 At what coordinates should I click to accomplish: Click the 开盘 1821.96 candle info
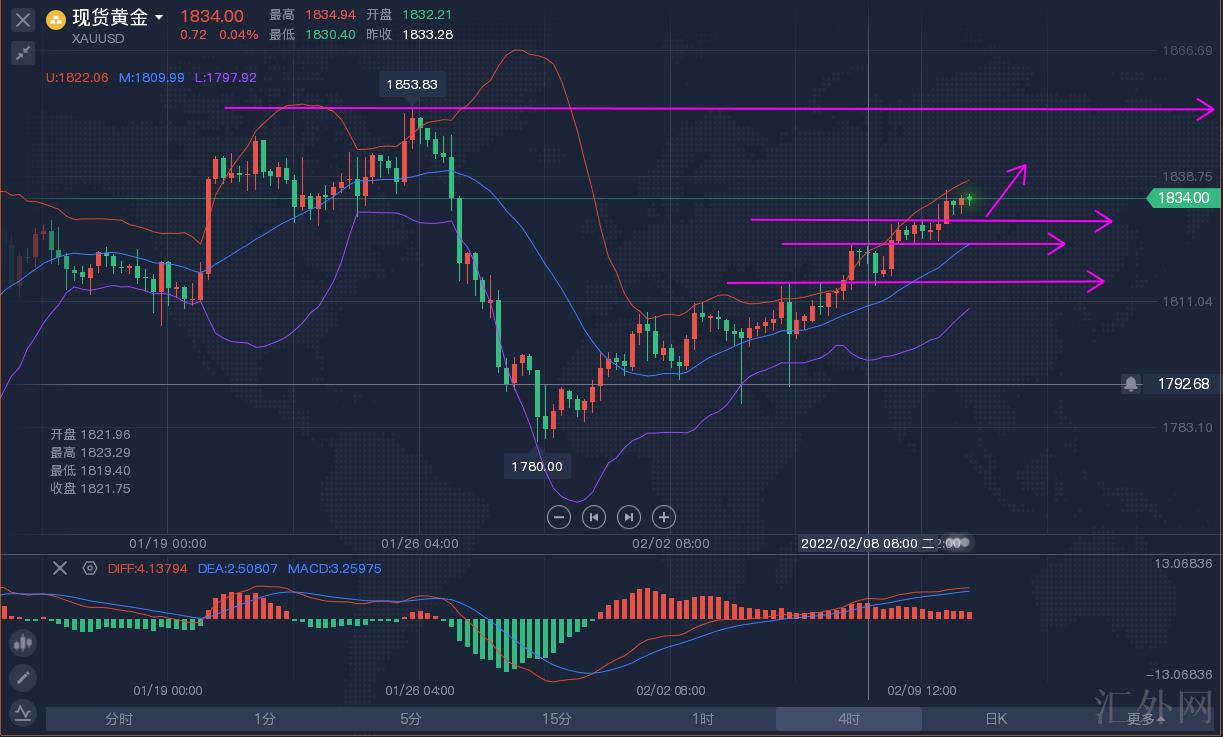pyautogui.click(x=91, y=435)
